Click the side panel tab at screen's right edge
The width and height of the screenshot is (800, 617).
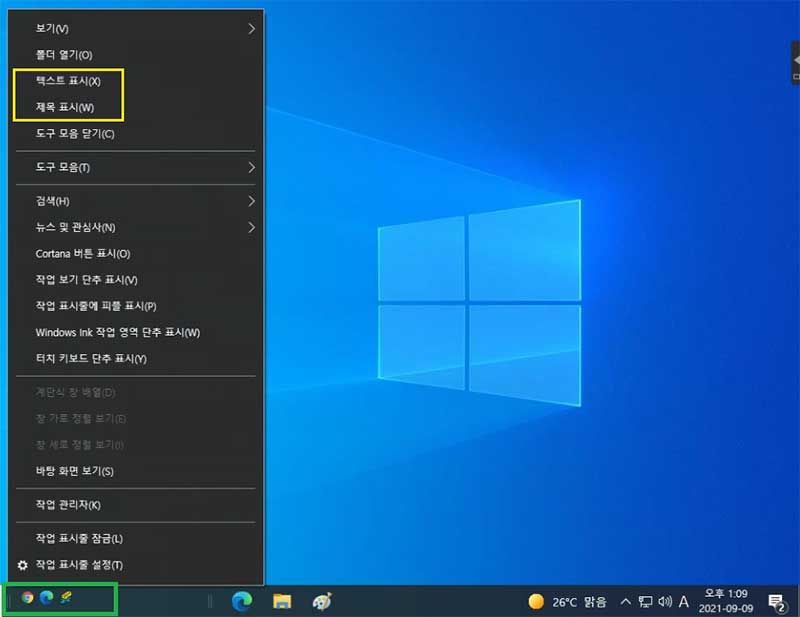[x=795, y=63]
